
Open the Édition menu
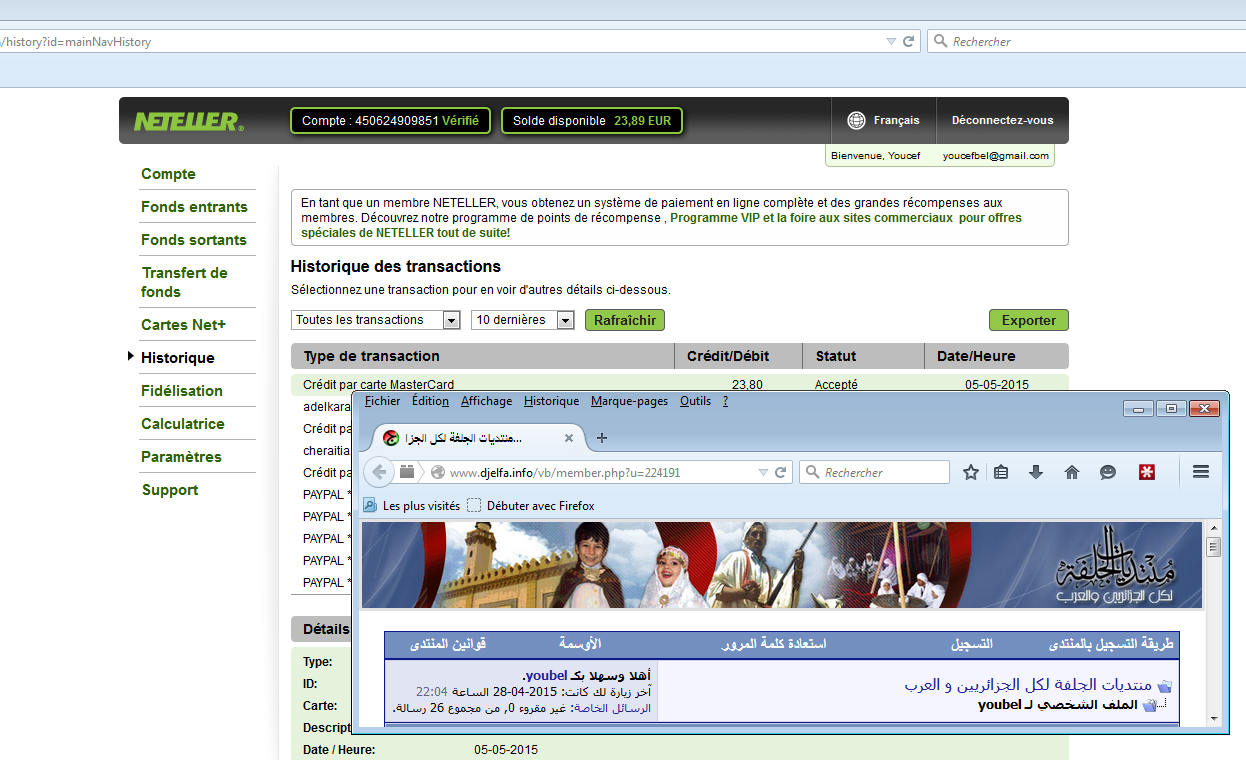[430, 401]
